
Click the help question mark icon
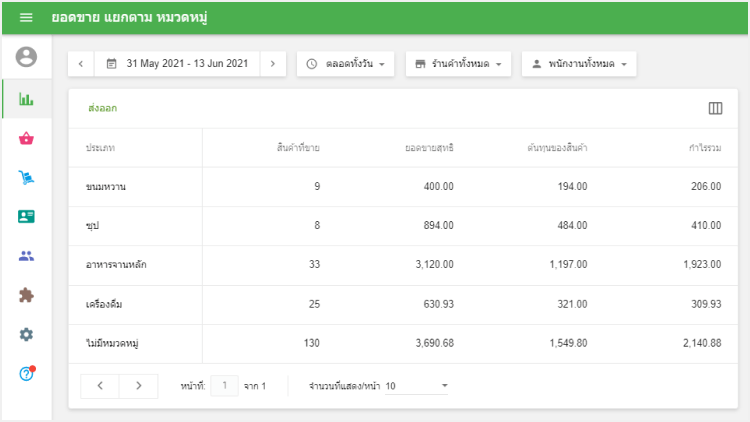pyautogui.click(x=26, y=373)
